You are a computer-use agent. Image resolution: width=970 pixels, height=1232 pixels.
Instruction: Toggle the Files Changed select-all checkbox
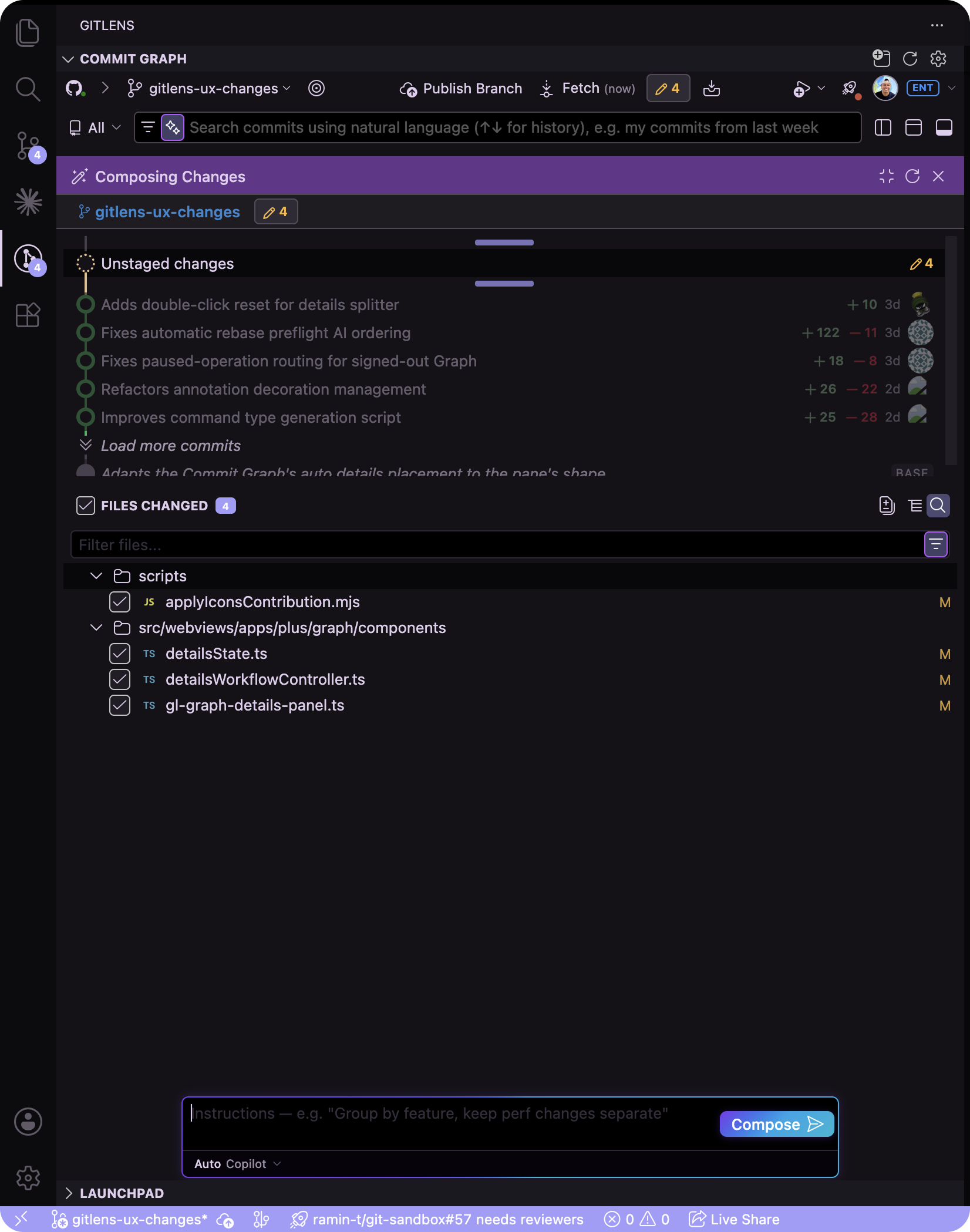86,506
